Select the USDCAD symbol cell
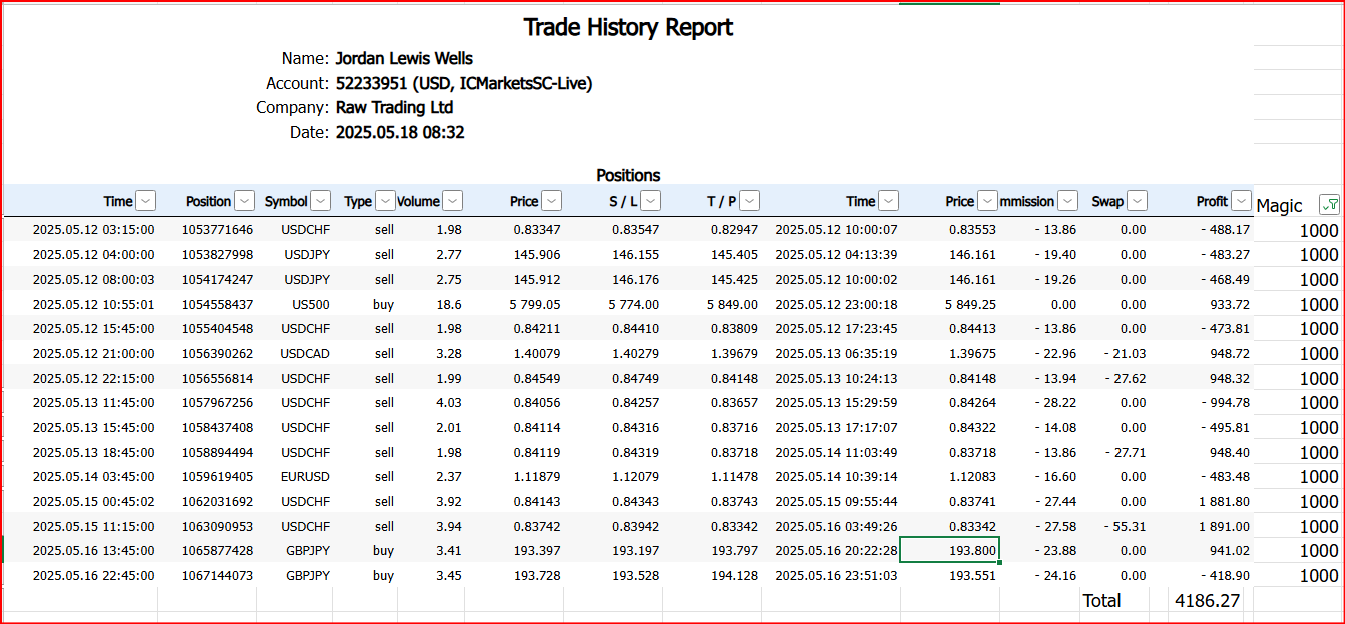The image size is (1345, 624). pos(305,353)
